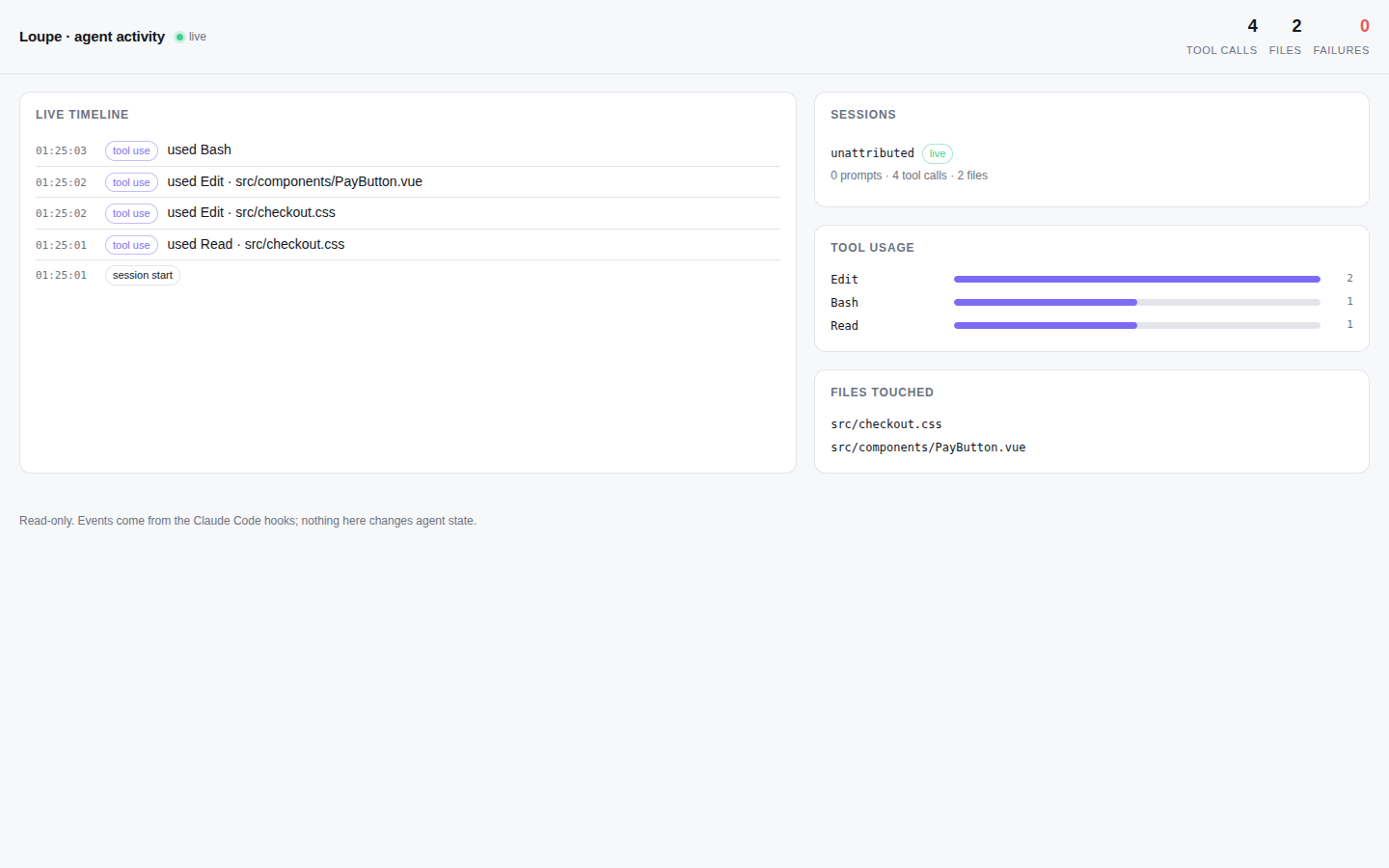Viewport: 1389px width, 868px height.
Task: Click the "tool use" badge beside Read checkout.css
Action: (x=131, y=245)
